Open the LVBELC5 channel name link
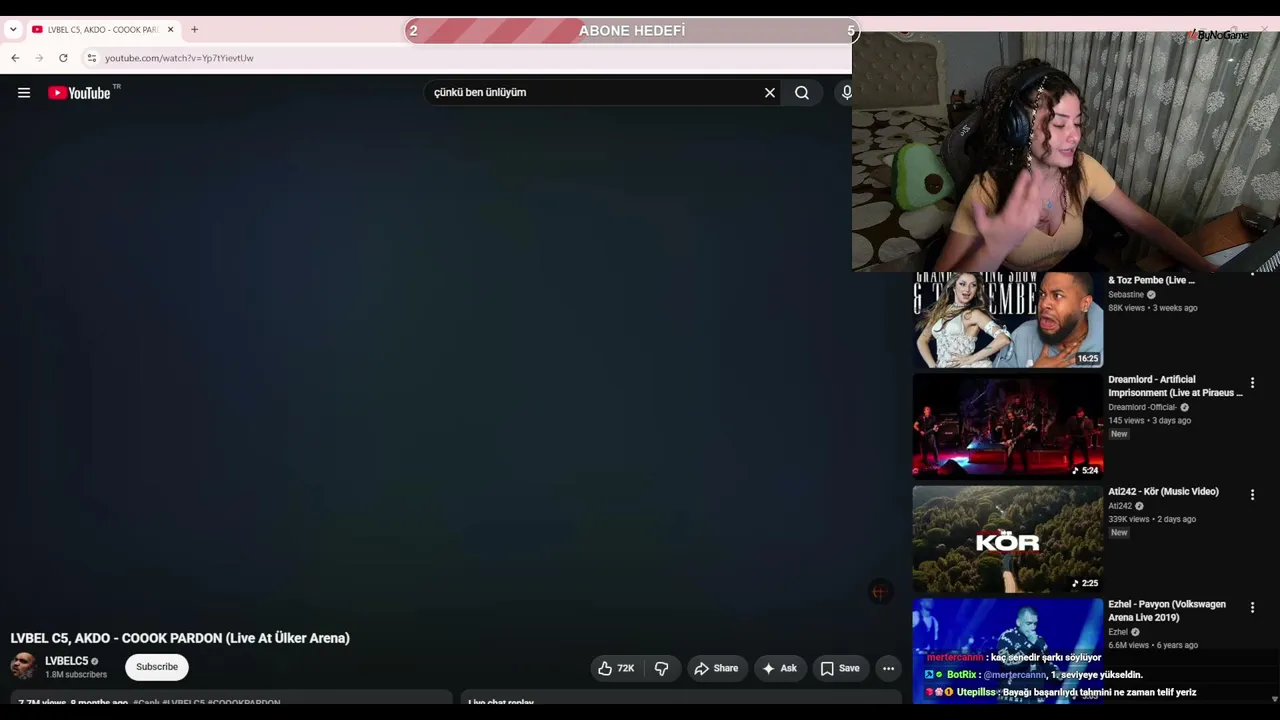 pos(67,661)
